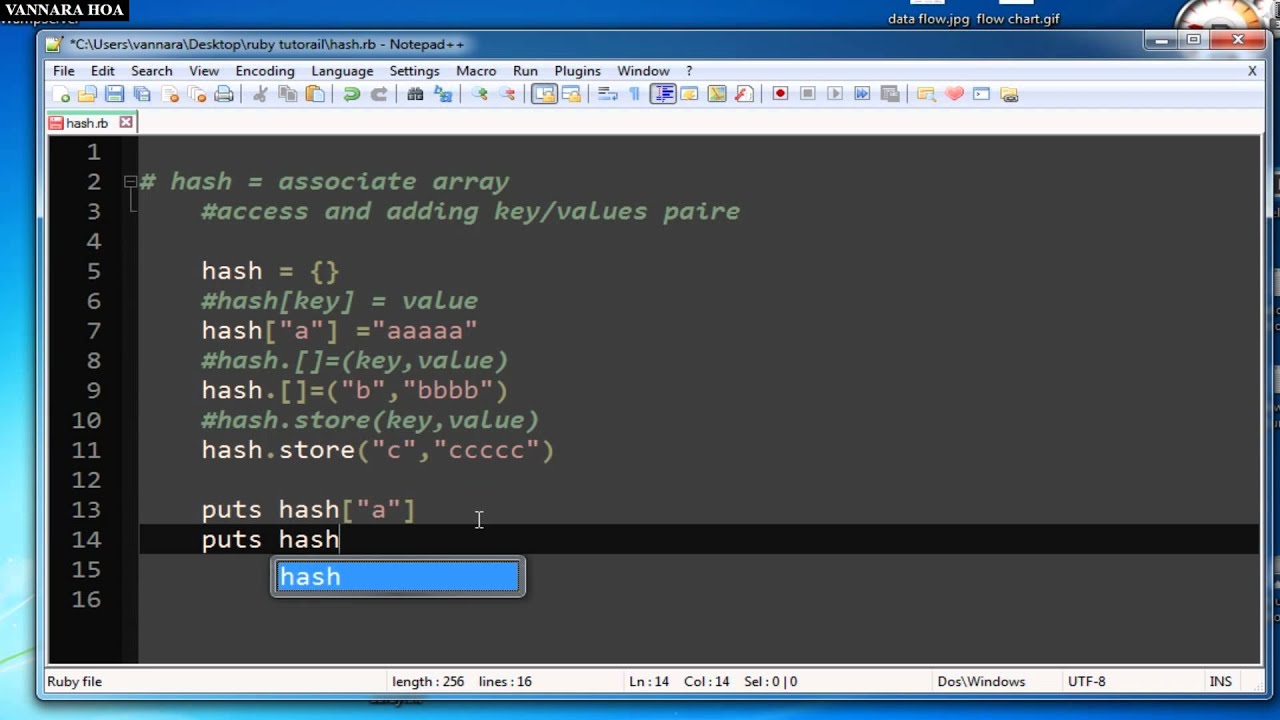
Task: Toggle synchronize vertical scrolling icon
Action: (544, 94)
